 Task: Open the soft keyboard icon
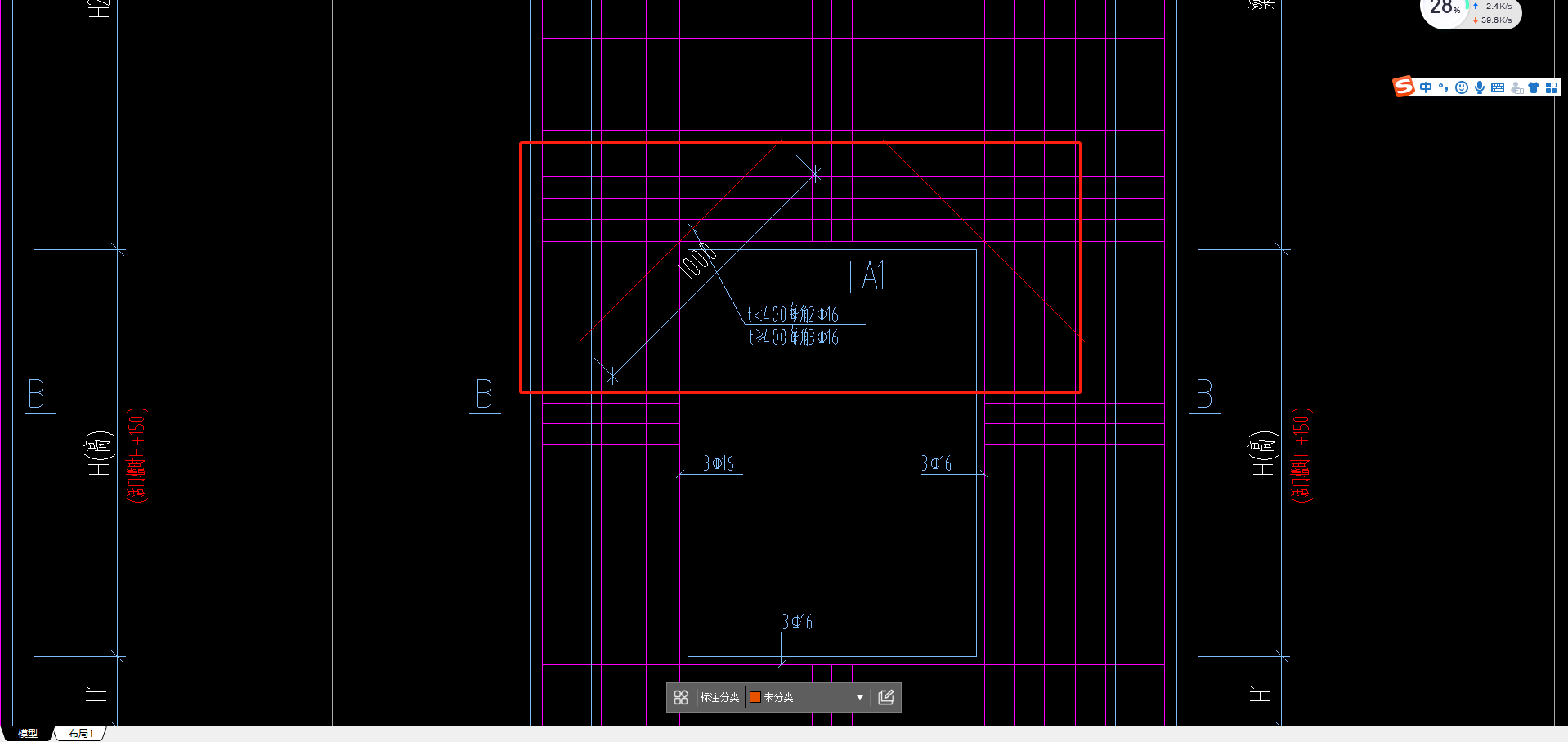1498,87
